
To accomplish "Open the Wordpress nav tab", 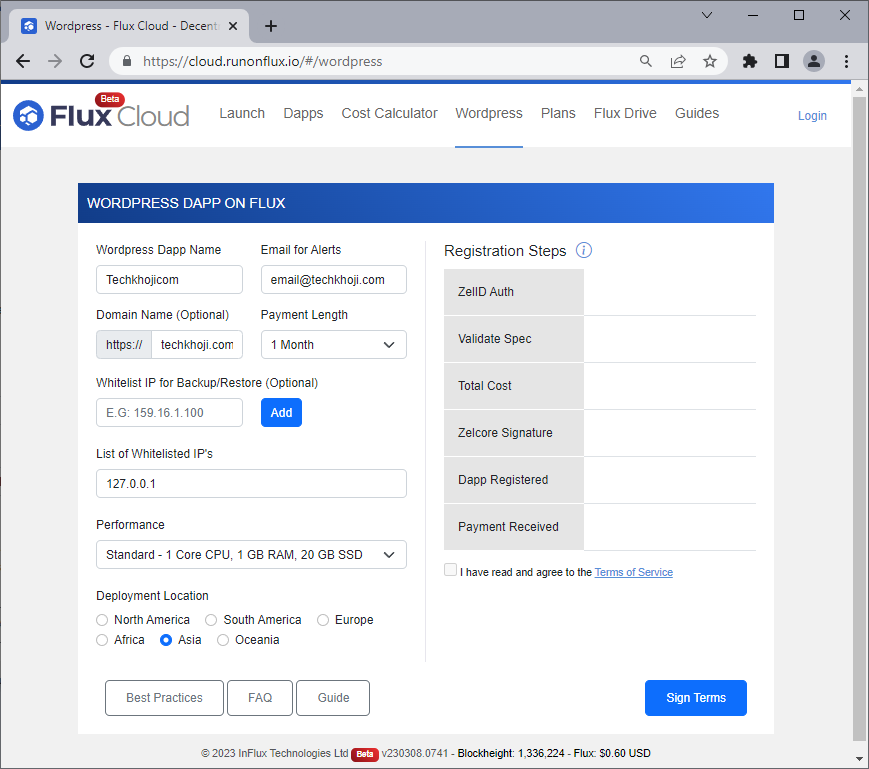I will point(489,113).
